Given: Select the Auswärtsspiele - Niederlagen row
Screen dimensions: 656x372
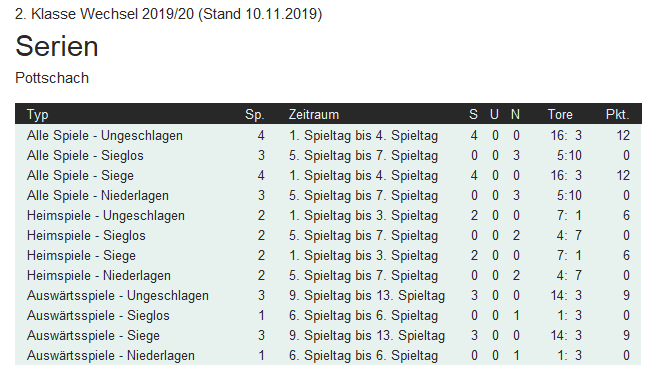Looking at the screenshot, I should pyautogui.click(x=328, y=356).
